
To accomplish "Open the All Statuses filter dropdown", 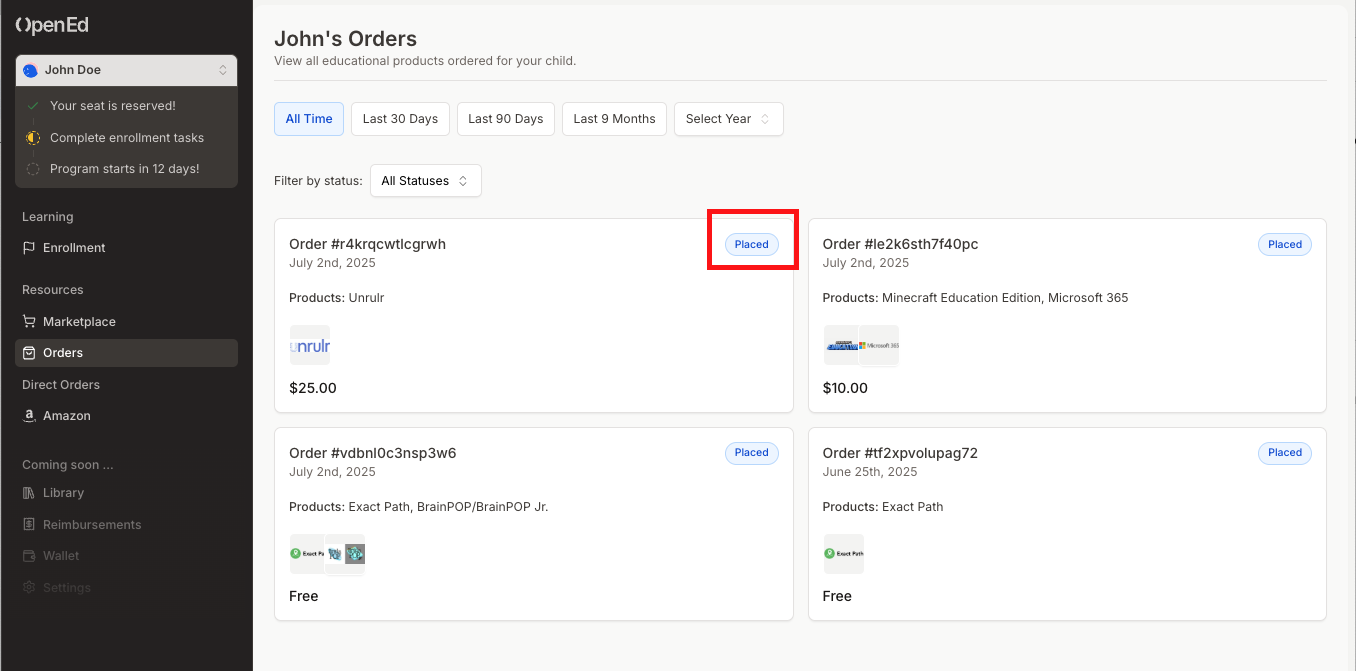I will [425, 181].
